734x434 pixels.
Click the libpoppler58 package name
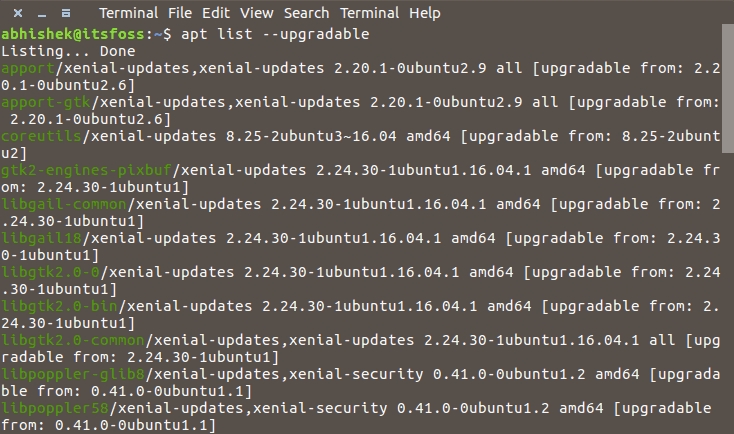pos(55,409)
